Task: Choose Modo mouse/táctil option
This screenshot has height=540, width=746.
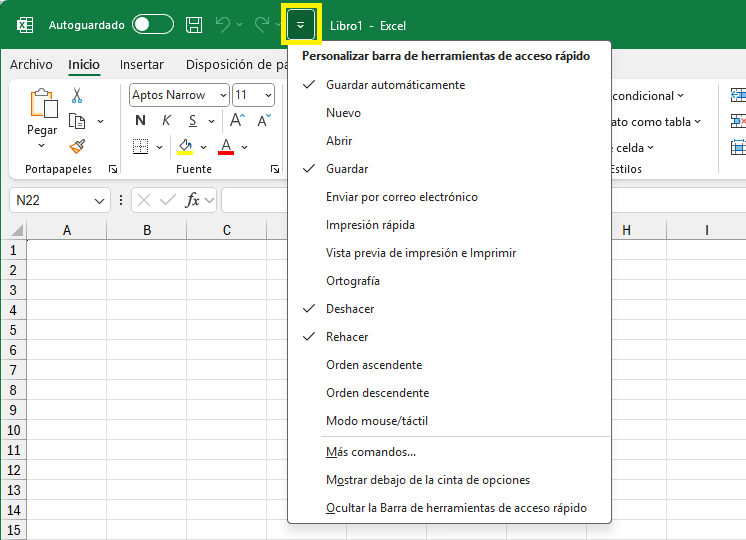Action: (449, 421)
